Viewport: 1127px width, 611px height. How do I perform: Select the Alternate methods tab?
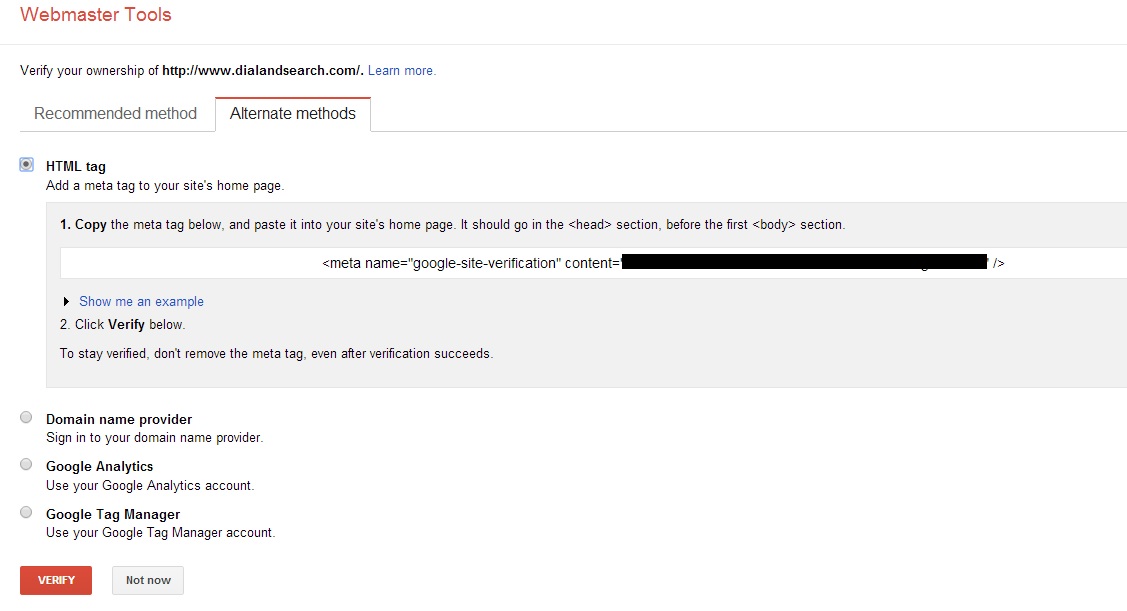pos(293,114)
